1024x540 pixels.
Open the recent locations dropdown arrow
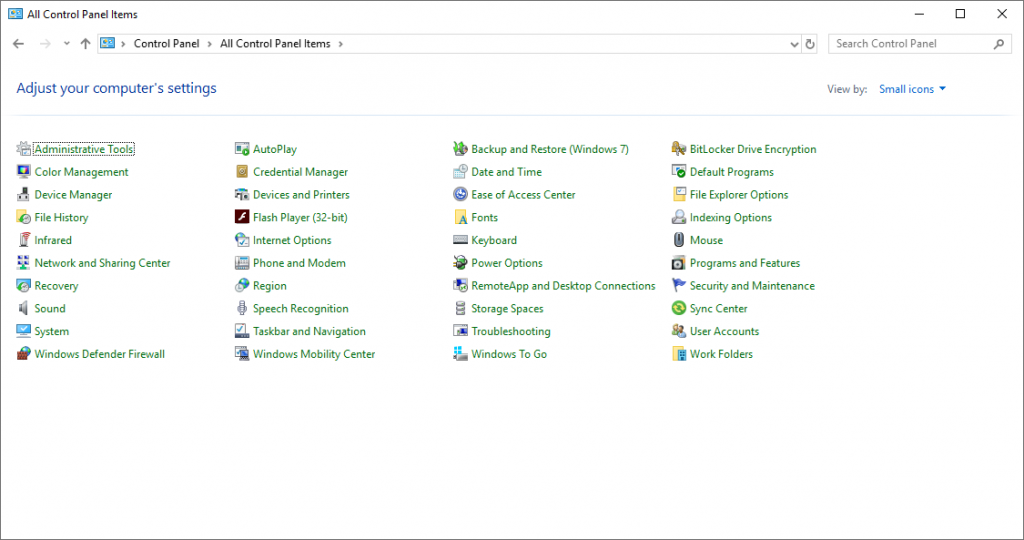pos(67,44)
